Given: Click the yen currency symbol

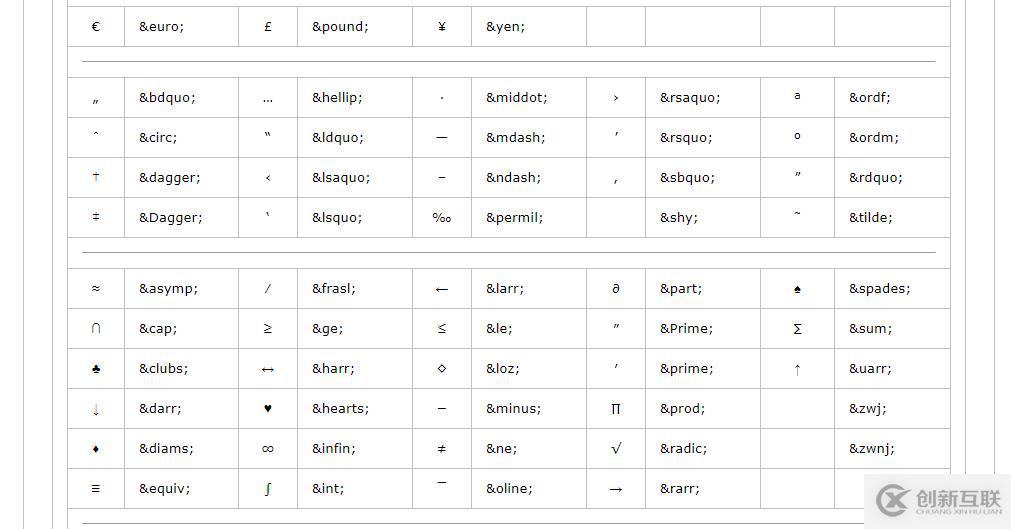Looking at the screenshot, I should 442,27.
